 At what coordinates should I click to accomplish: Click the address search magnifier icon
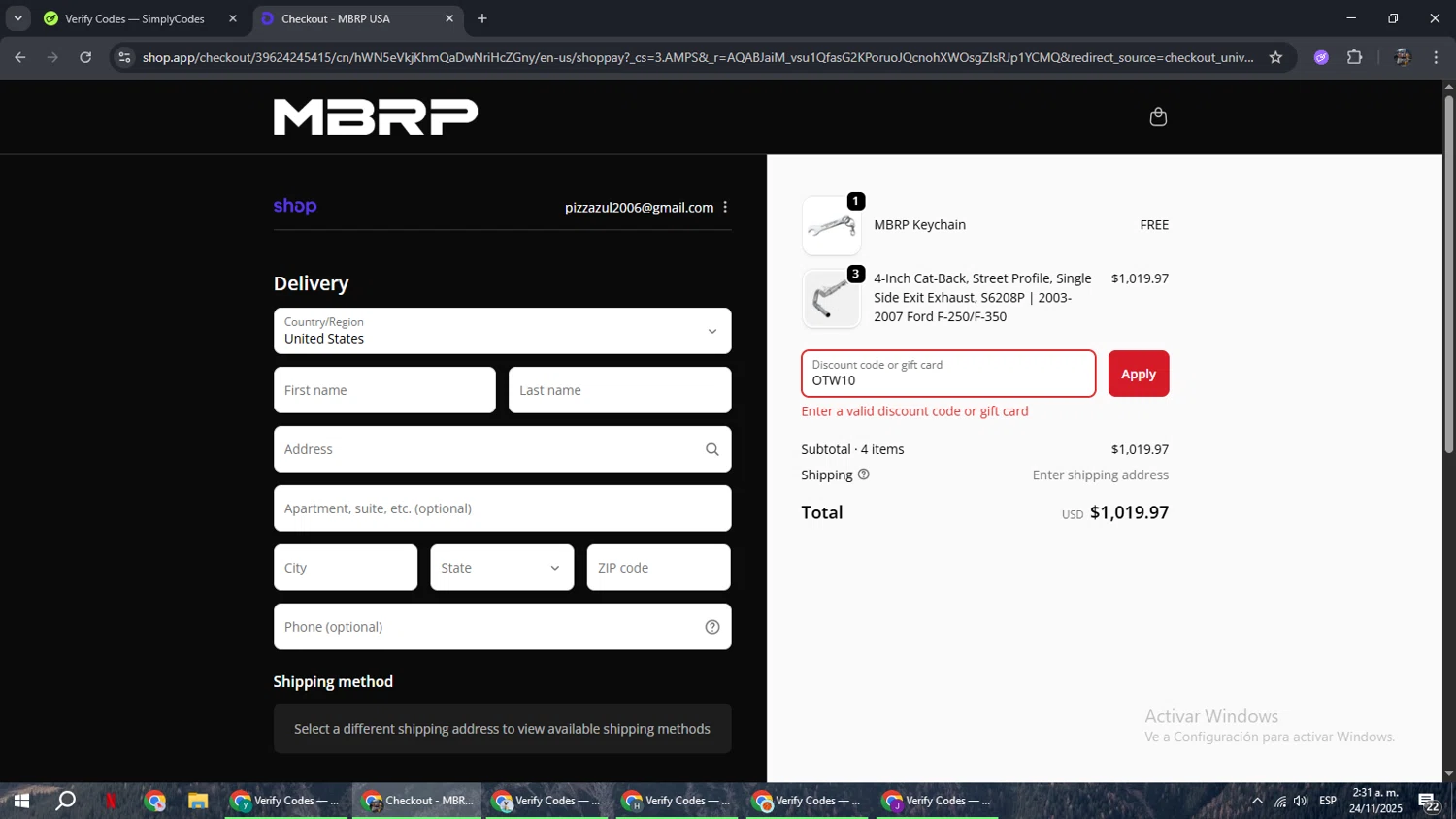click(712, 449)
